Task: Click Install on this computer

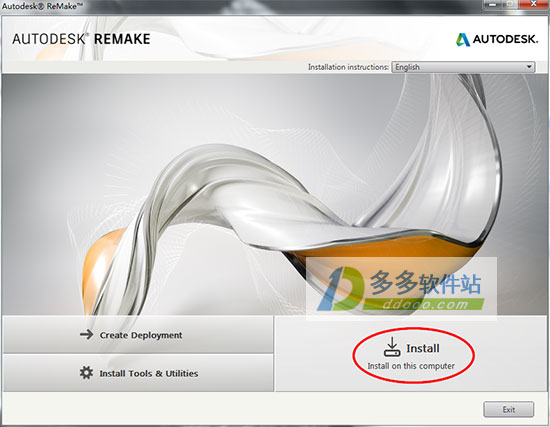Action: click(x=411, y=355)
